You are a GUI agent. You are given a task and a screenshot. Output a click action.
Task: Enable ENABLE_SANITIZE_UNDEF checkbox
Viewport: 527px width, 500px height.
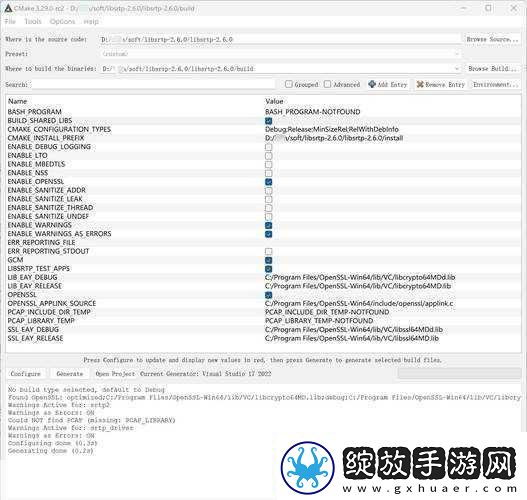tap(268, 217)
